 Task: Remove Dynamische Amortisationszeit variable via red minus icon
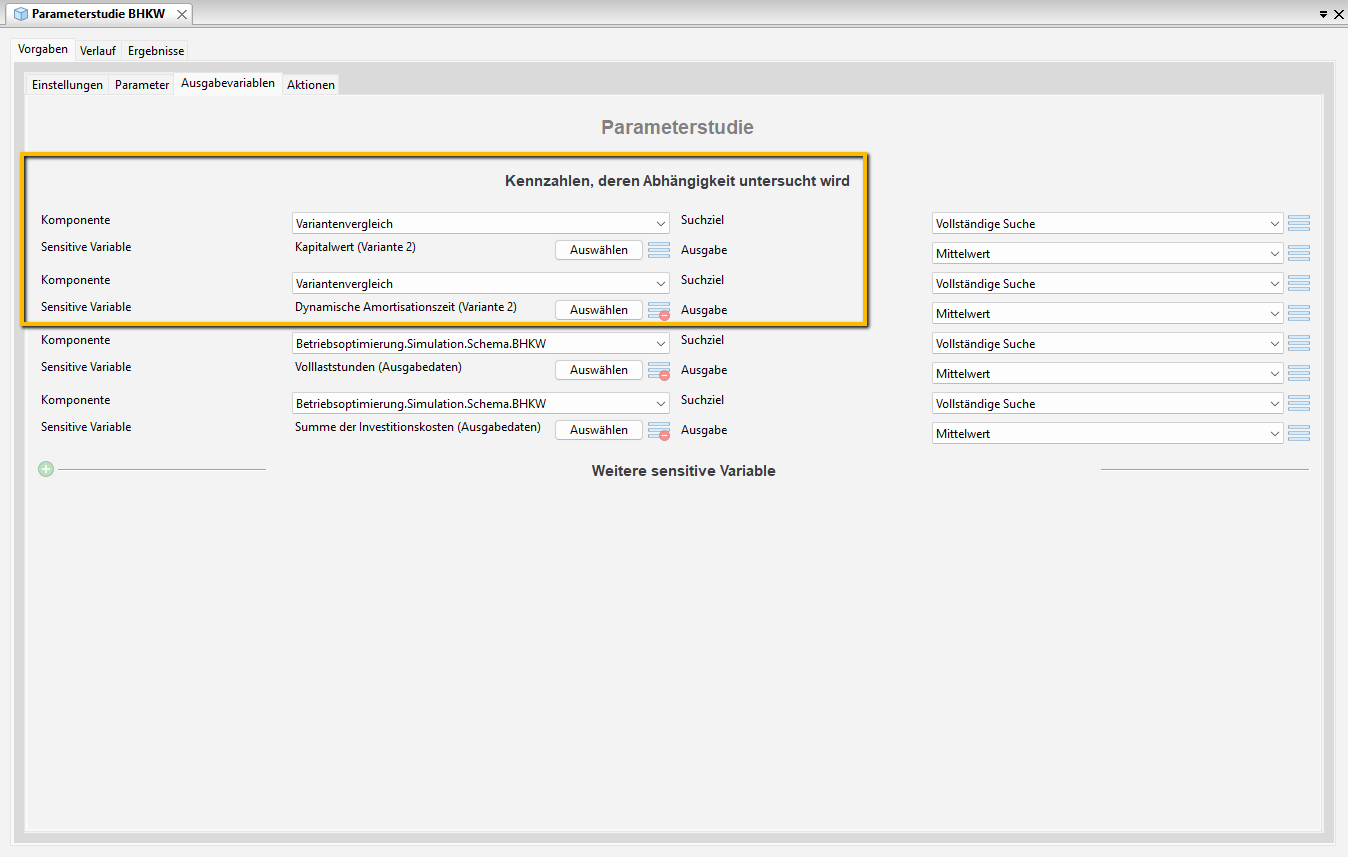pyautogui.click(x=664, y=315)
